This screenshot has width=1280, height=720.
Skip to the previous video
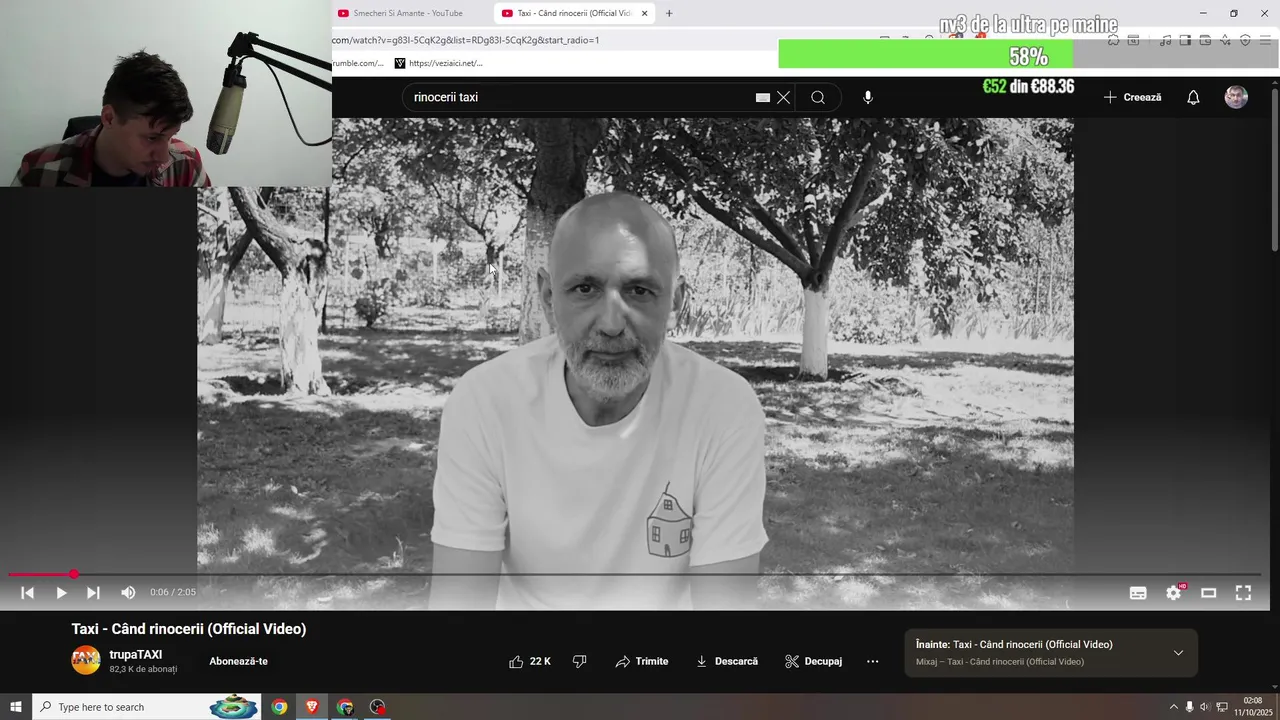coord(28,593)
